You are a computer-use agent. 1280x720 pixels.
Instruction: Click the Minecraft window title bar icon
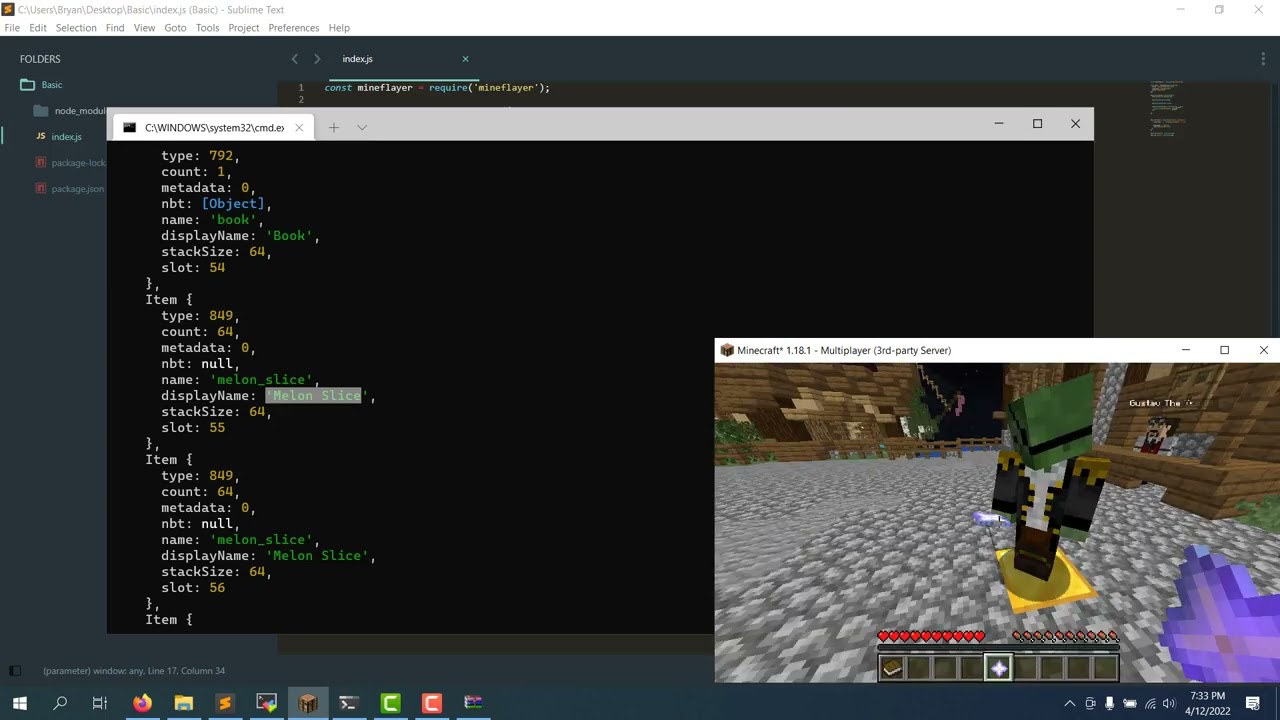click(727, 351)
